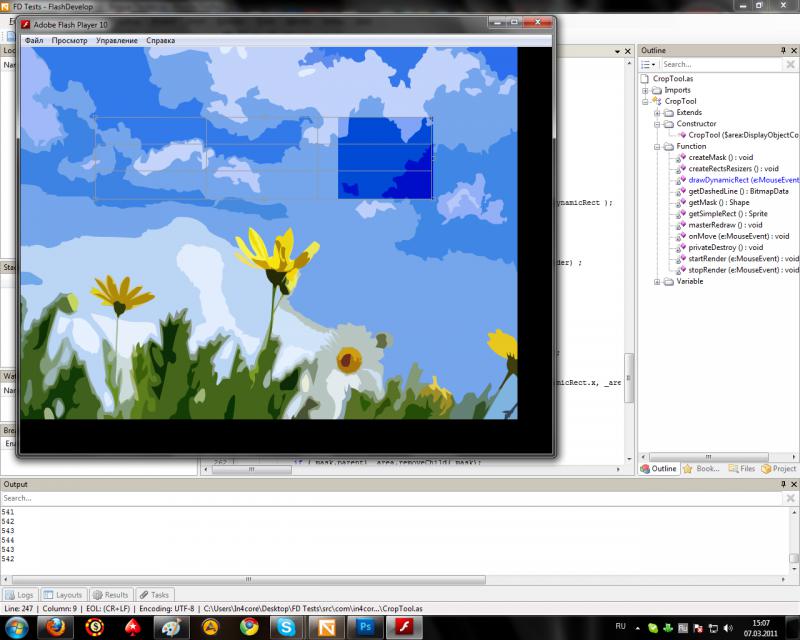Open the Файл menu in Flash Player
This screenshot has height=640, width=800.
[x=34, y=40]
